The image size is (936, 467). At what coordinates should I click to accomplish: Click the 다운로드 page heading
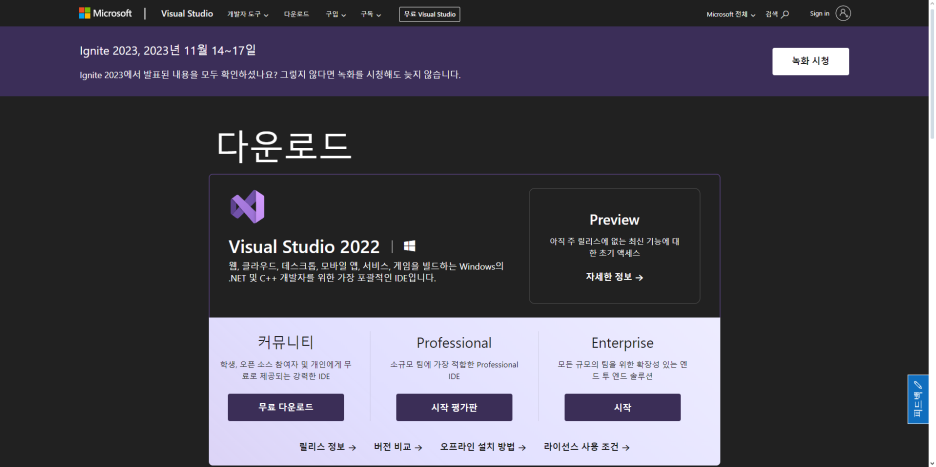click(284, 146)
